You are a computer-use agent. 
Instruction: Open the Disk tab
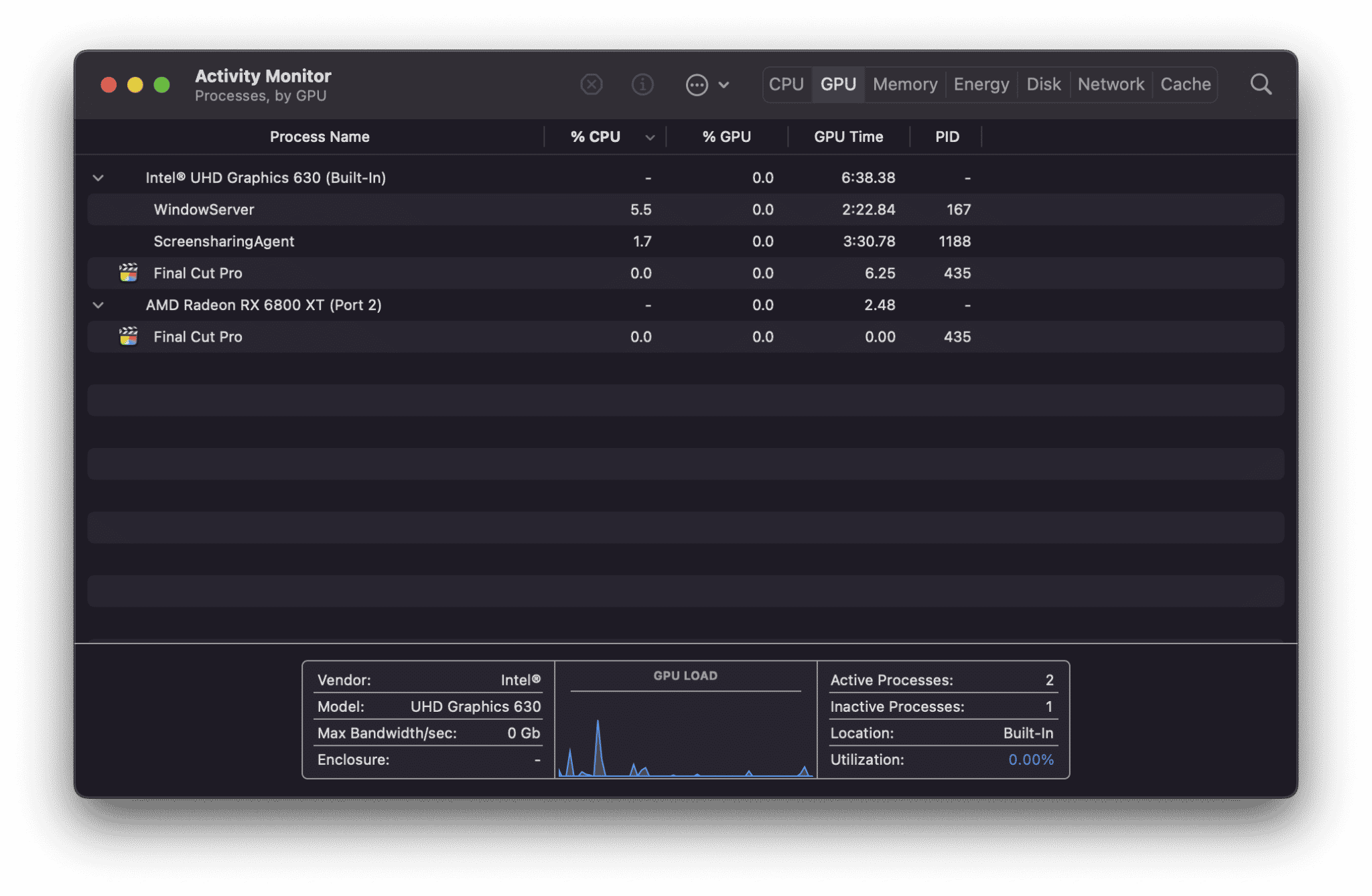click(x=1042, y=84)
